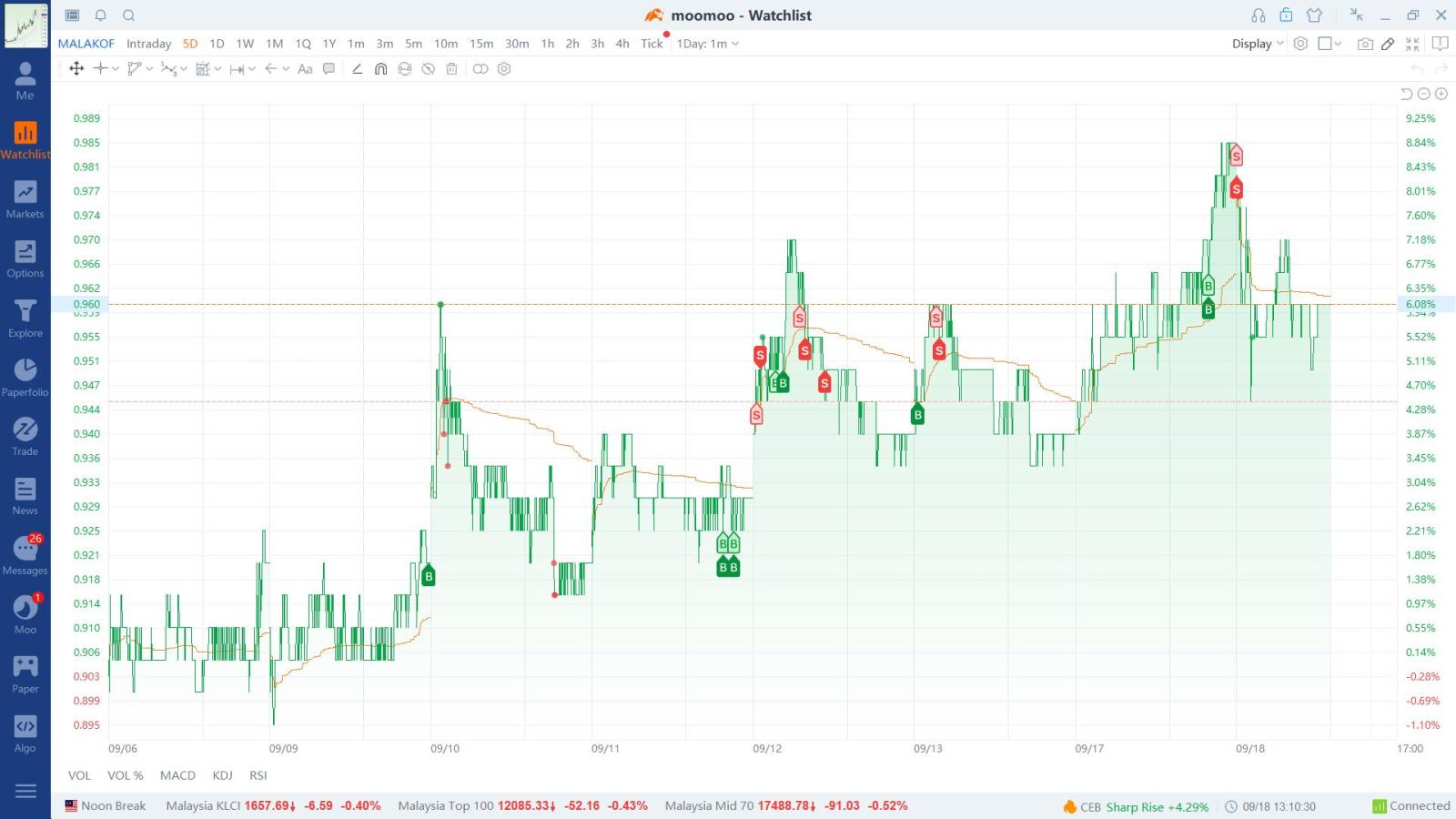The width and height of the screenshot is (1456, 819).
Task: Select the move/pan drawing tool
Action: click(76, 68)
